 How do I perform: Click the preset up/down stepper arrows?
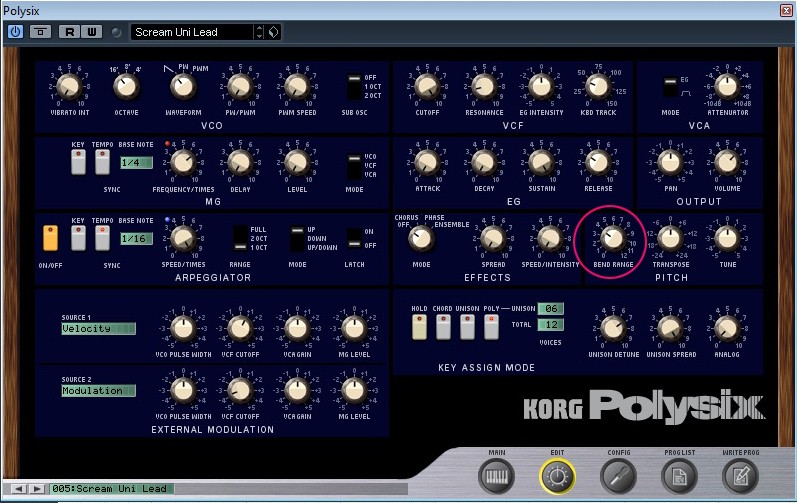[x=260, y=32]
